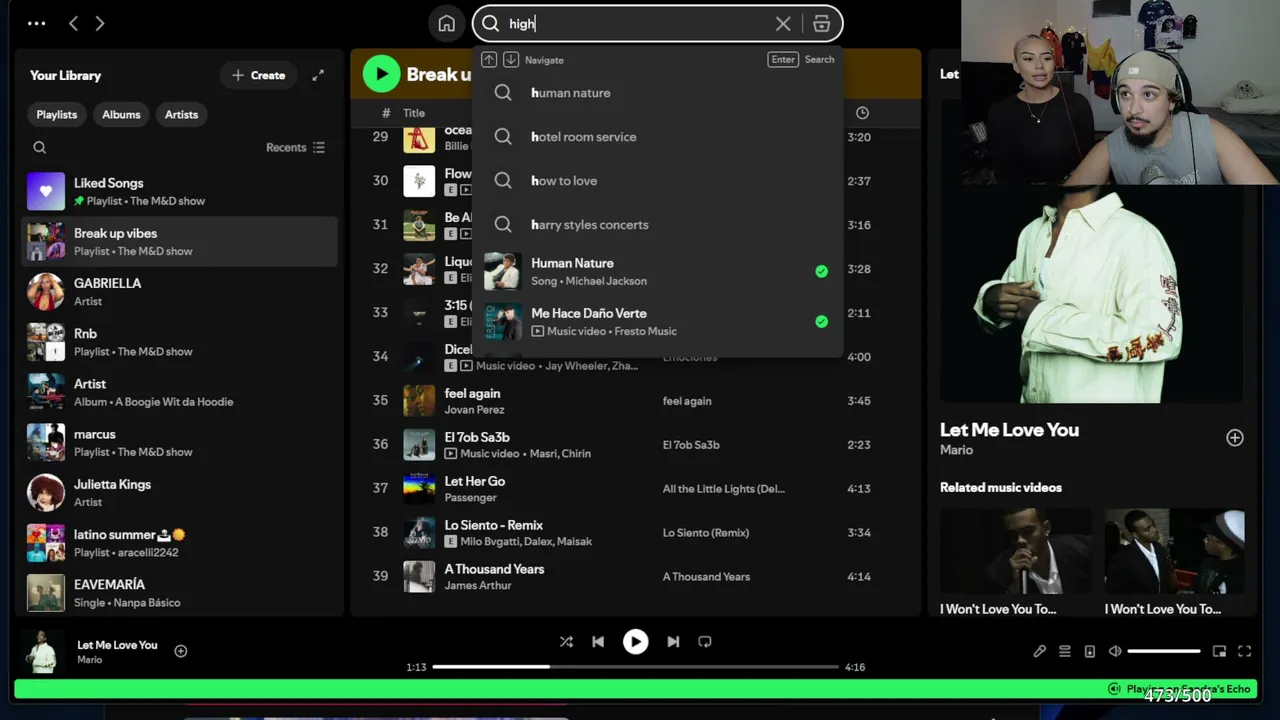Open the three-dot app menu

[x=37, y=24]
